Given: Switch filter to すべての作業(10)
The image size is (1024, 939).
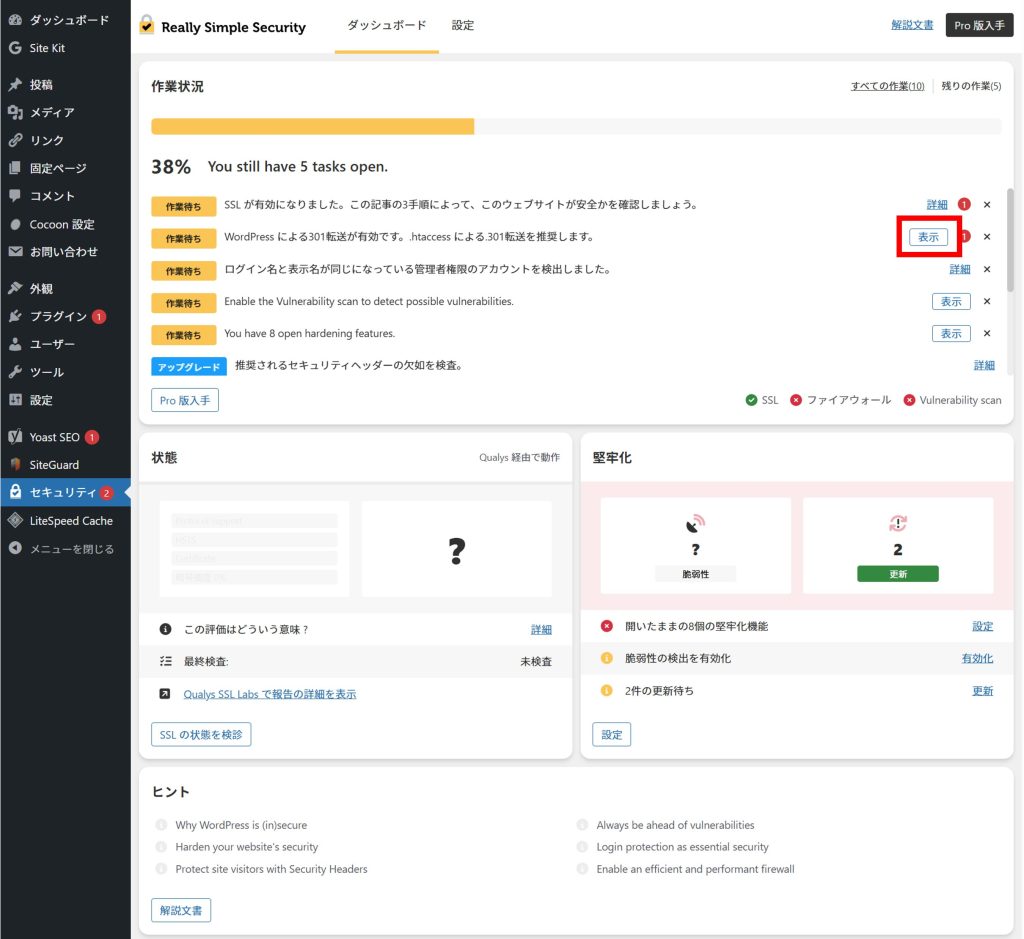Looking at the screenshot, I should (887, 86).
